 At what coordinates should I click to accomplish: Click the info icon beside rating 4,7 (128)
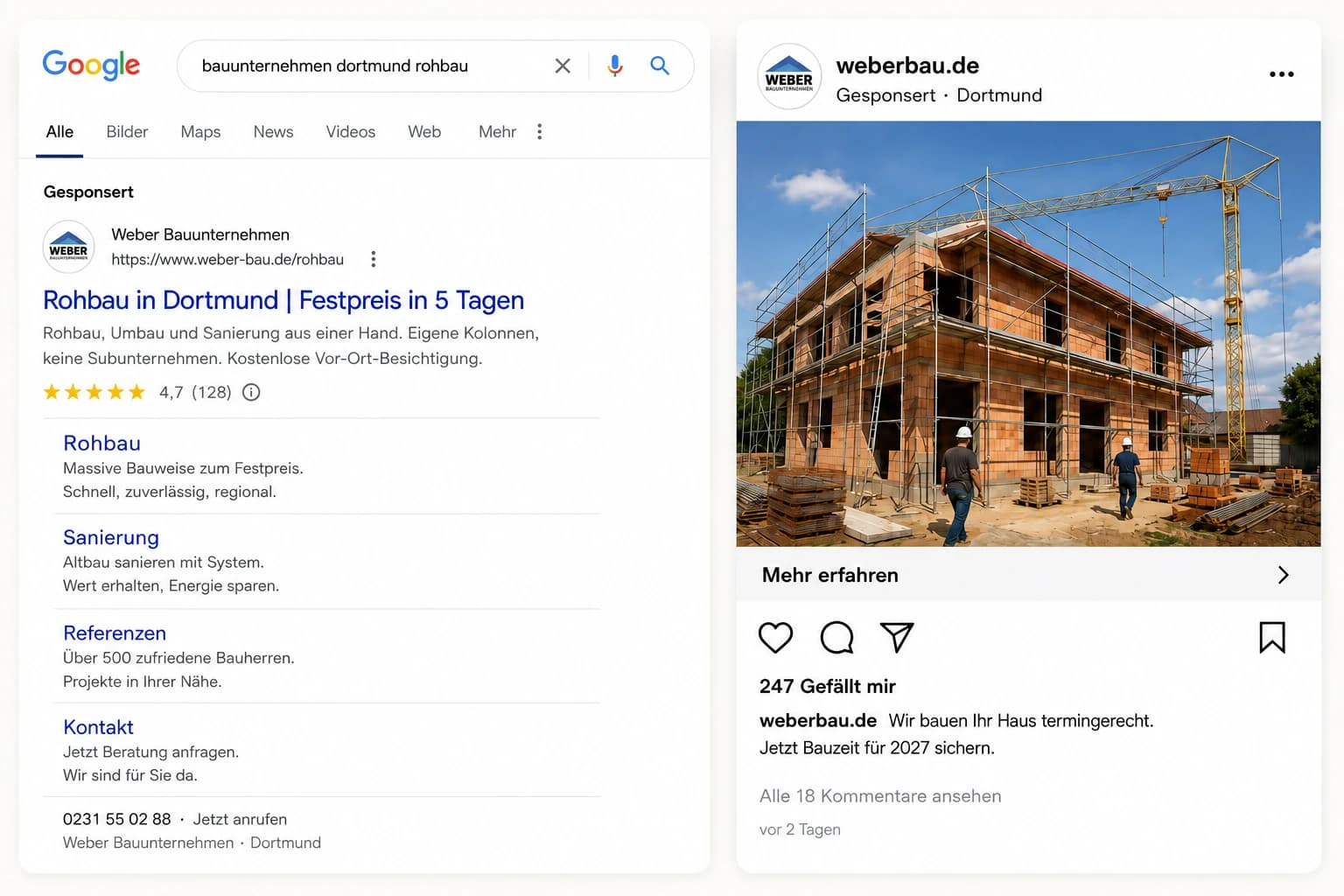(x=251, y=392)
